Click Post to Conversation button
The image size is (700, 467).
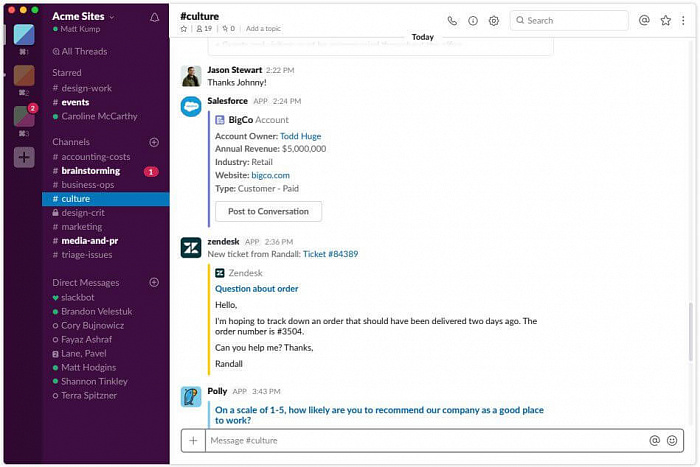tap(268, 211)
